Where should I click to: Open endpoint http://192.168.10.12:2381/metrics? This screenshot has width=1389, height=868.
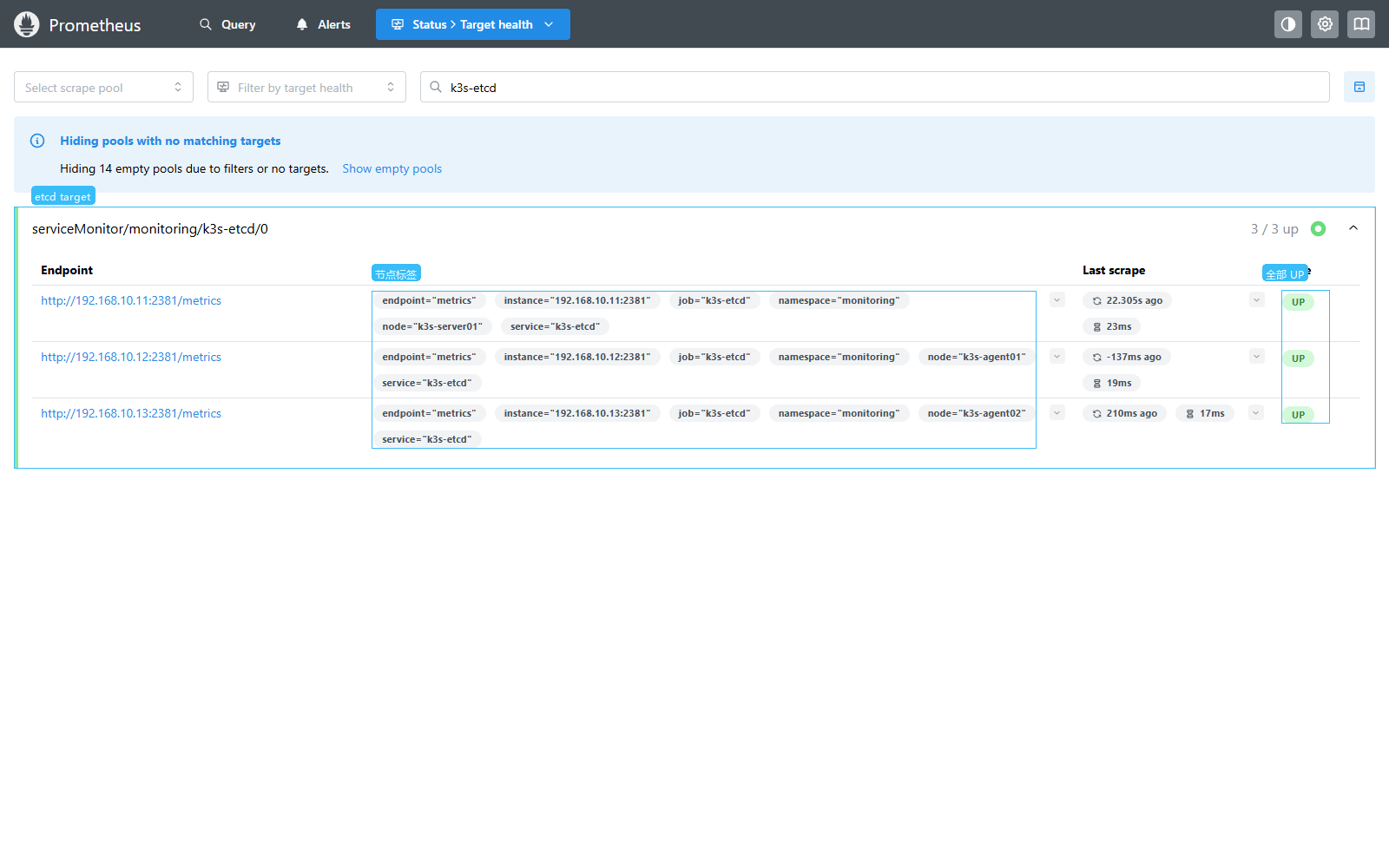pos(131,357)
